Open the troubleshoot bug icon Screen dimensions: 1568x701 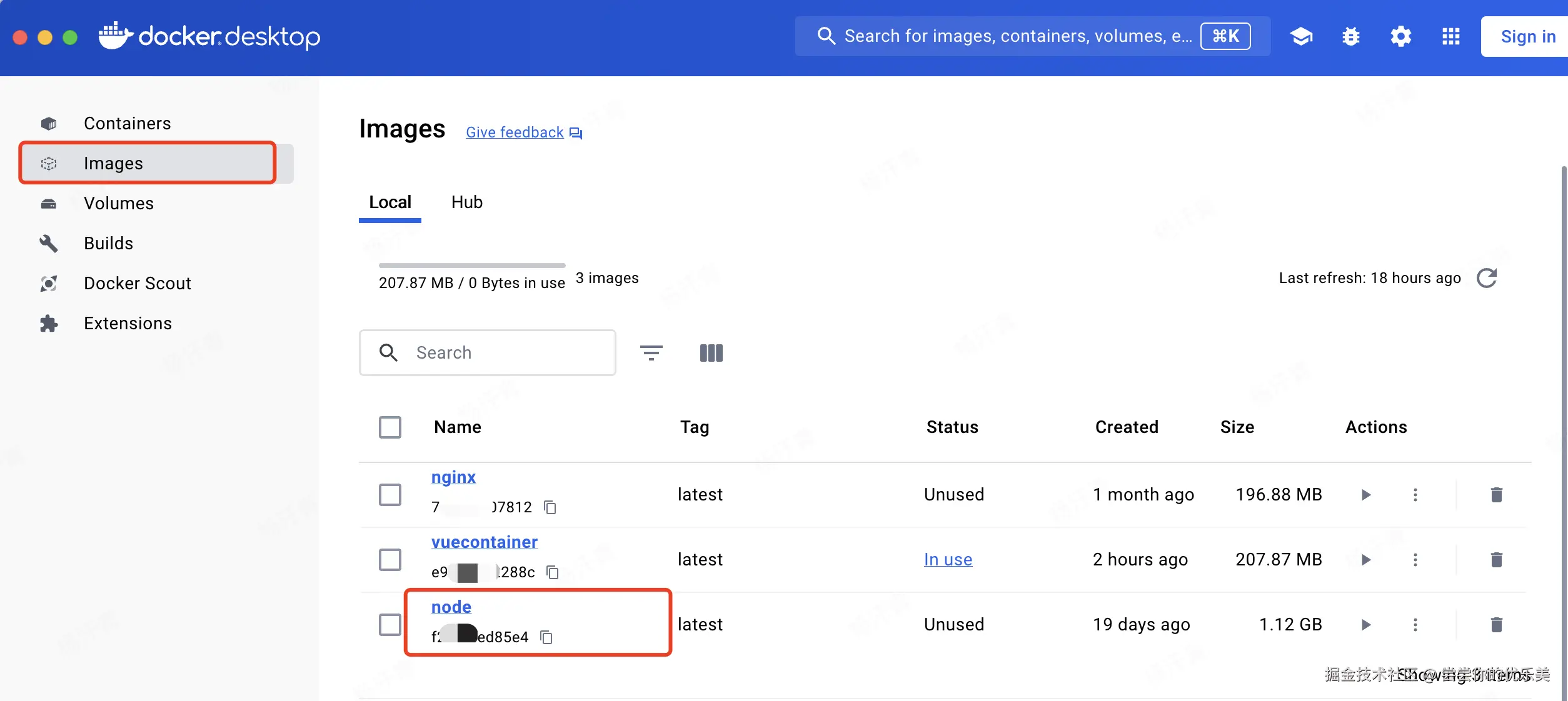pos(1351,37)
